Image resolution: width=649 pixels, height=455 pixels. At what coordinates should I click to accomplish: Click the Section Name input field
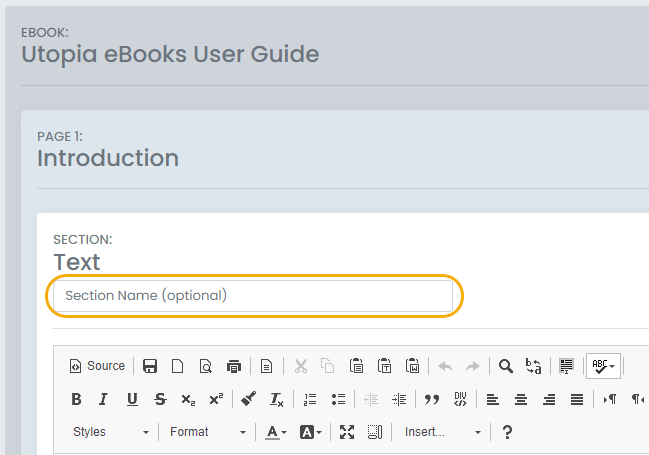[x=253, y=296]
